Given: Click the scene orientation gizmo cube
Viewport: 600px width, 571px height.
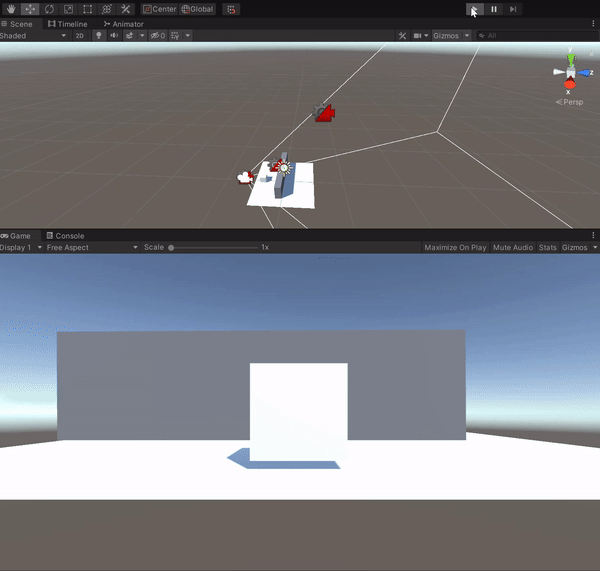Looking at the screenshot, I should coord(570,73).
